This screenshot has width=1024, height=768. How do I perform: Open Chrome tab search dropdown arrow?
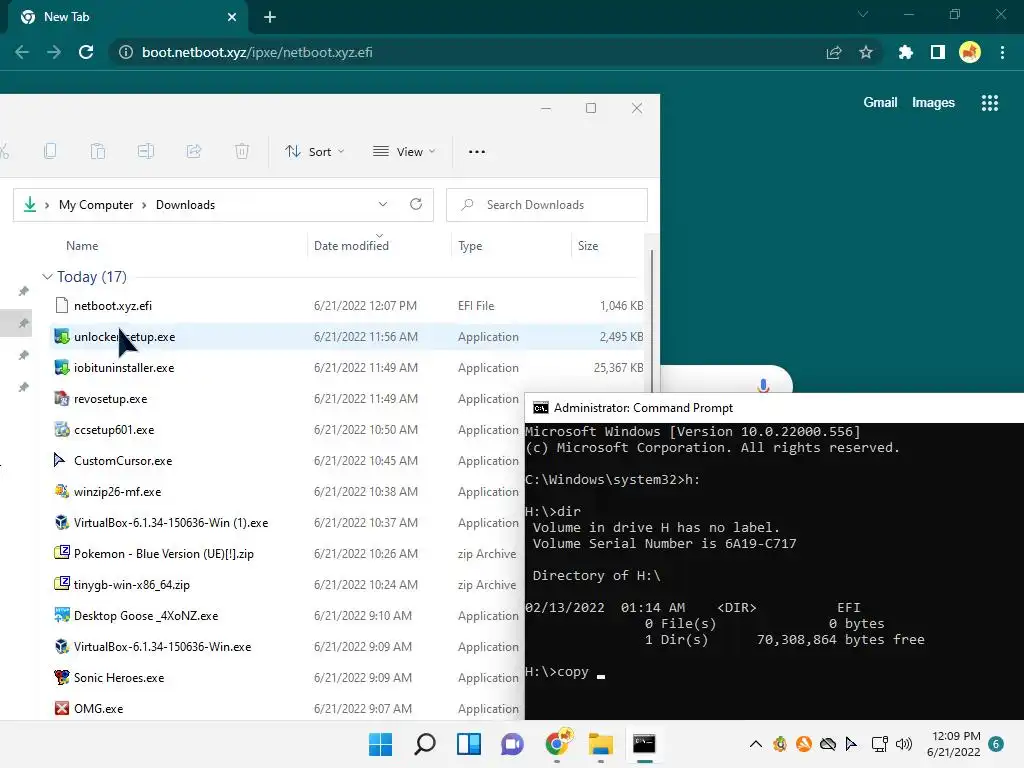[x=863, y=14]
